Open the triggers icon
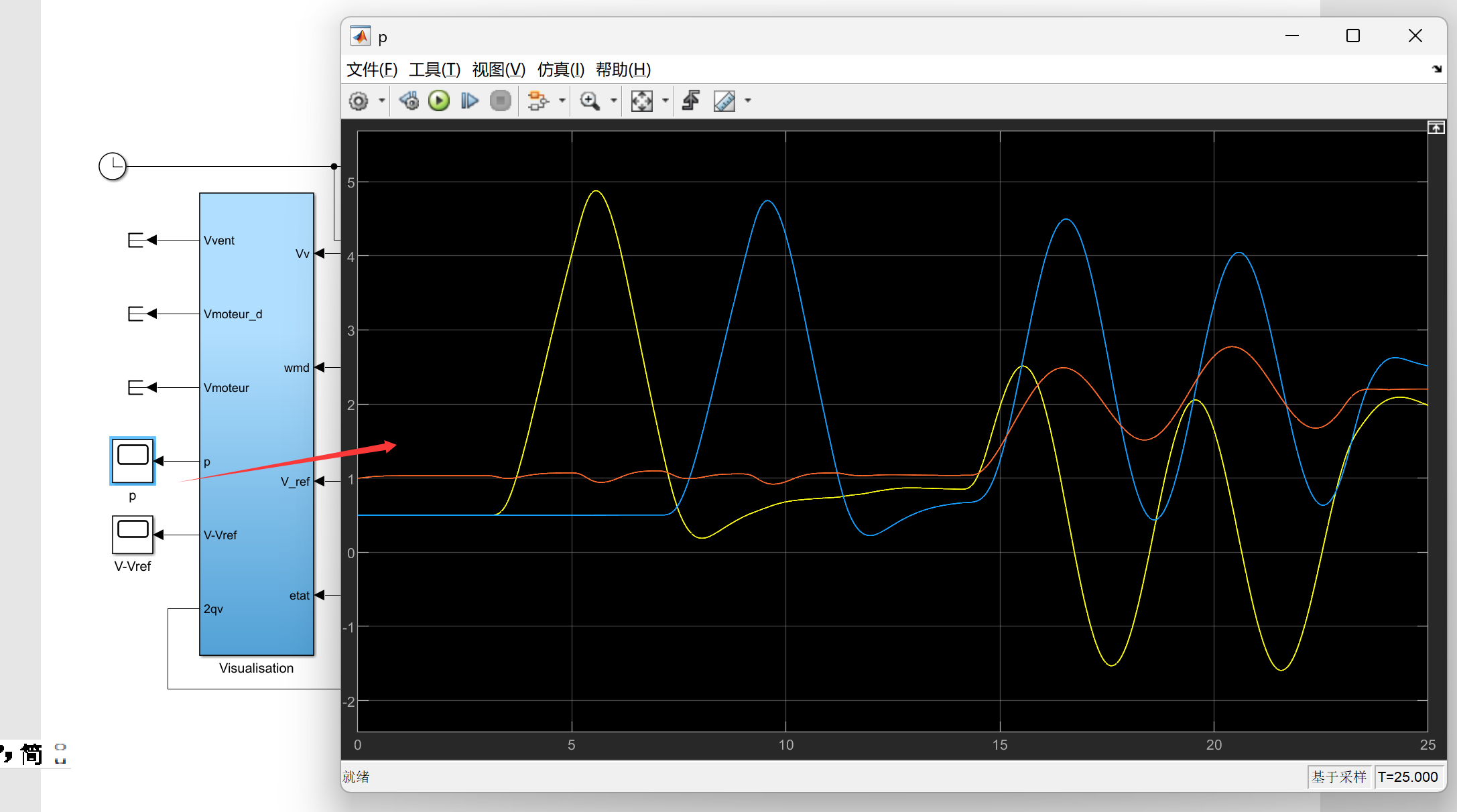The height and width of the screenshot is (812, 1457). click(691, 101)
